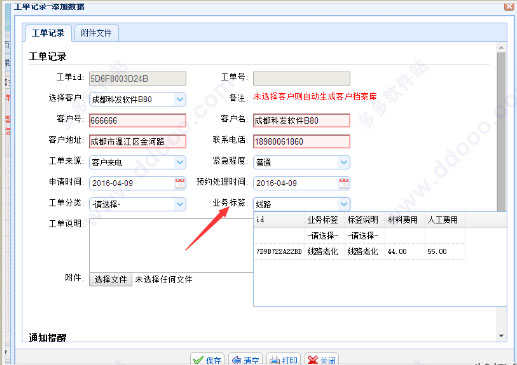Click the 材料费用 column header
This screenshot has width=517, height=365.
[x=403, y=220]
